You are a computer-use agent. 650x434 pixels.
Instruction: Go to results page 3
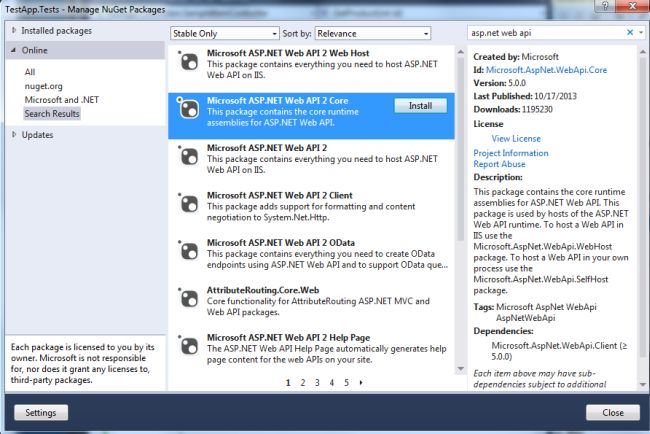point(317,383)
